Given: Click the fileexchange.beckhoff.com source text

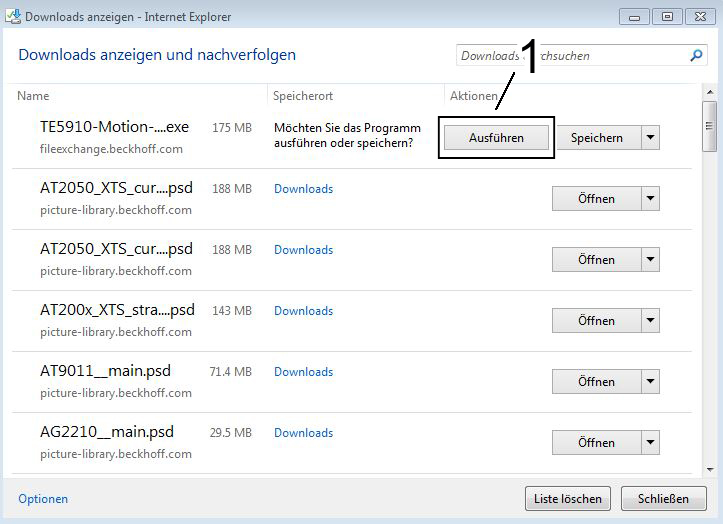Looking at the screenshot, I should click(x=111, y=149).
